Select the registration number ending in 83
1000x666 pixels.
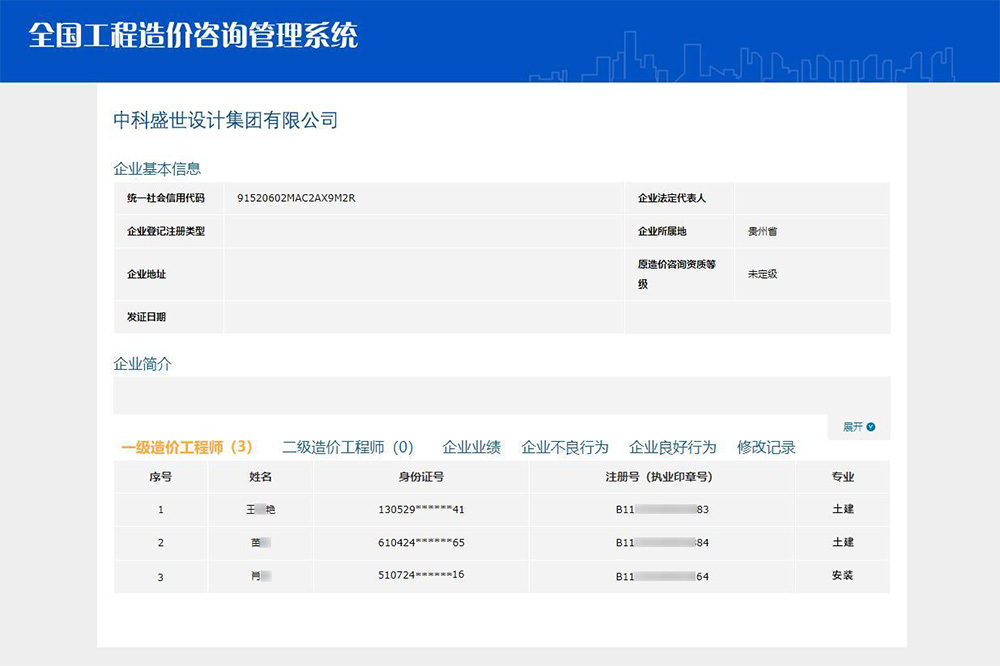pos(662,510)
